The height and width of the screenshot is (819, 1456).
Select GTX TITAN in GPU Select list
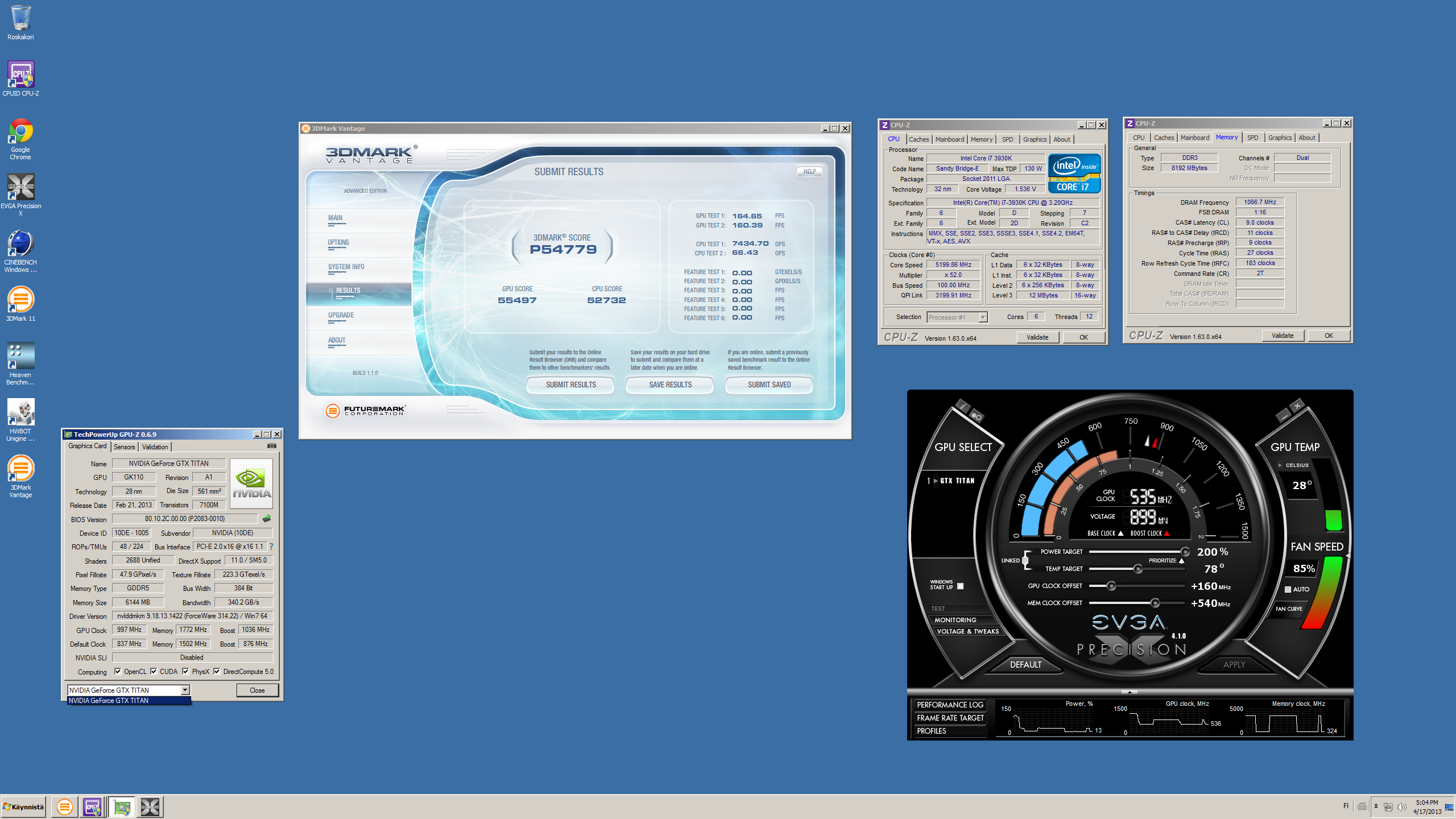pyautogui.click(x=957, y=481)
